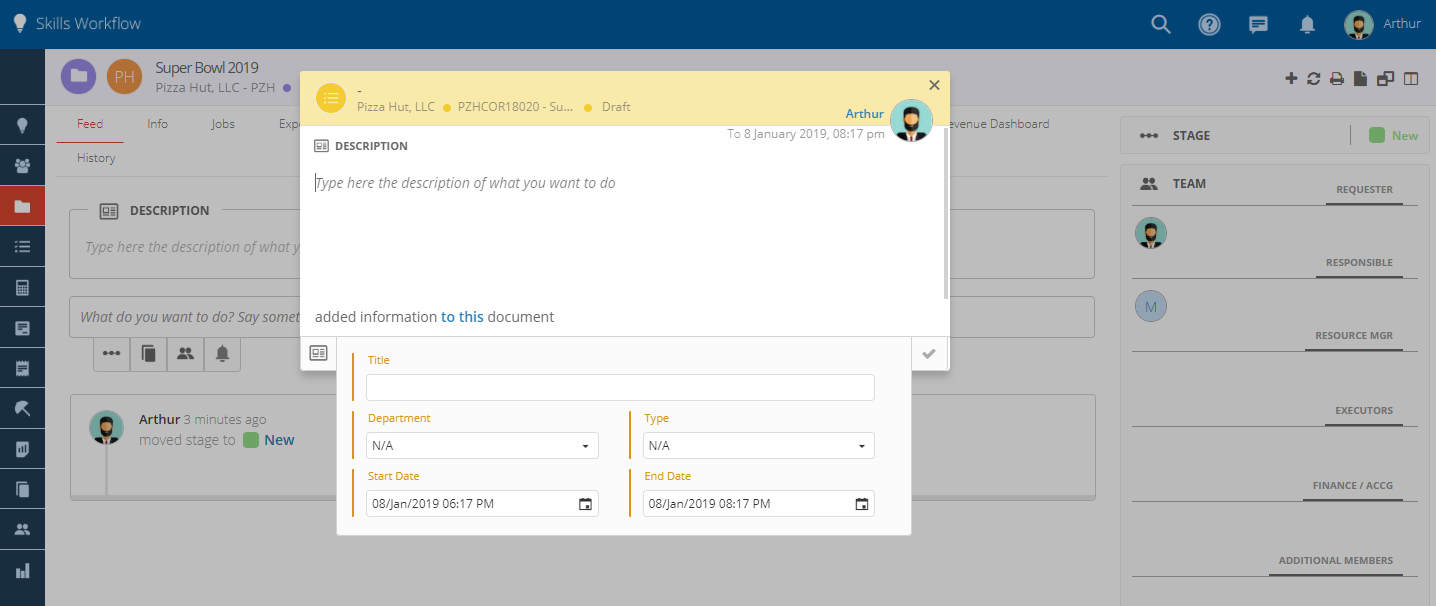1436x606 pixels.
Task: Click the print icon in toolbar
Action: pos(1337,78)
